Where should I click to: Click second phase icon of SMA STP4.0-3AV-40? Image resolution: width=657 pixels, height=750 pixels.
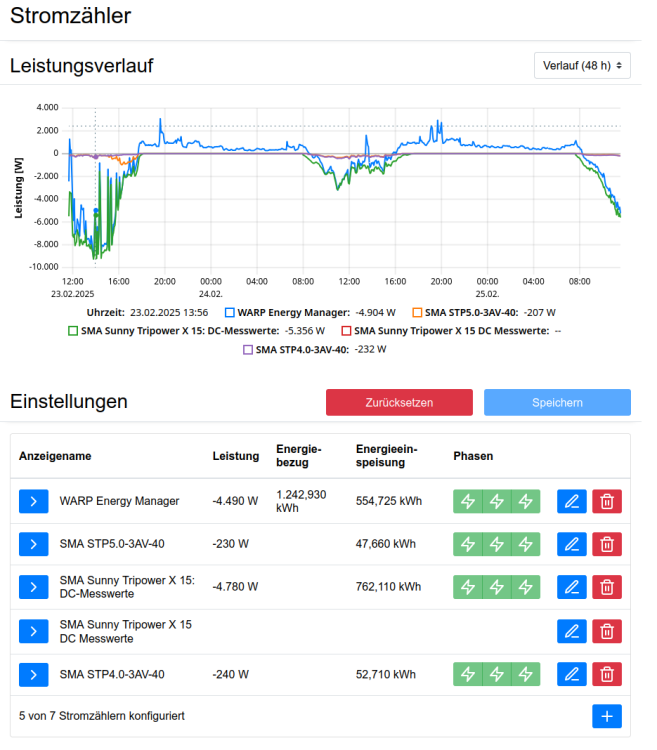click(x=497, y=674)
